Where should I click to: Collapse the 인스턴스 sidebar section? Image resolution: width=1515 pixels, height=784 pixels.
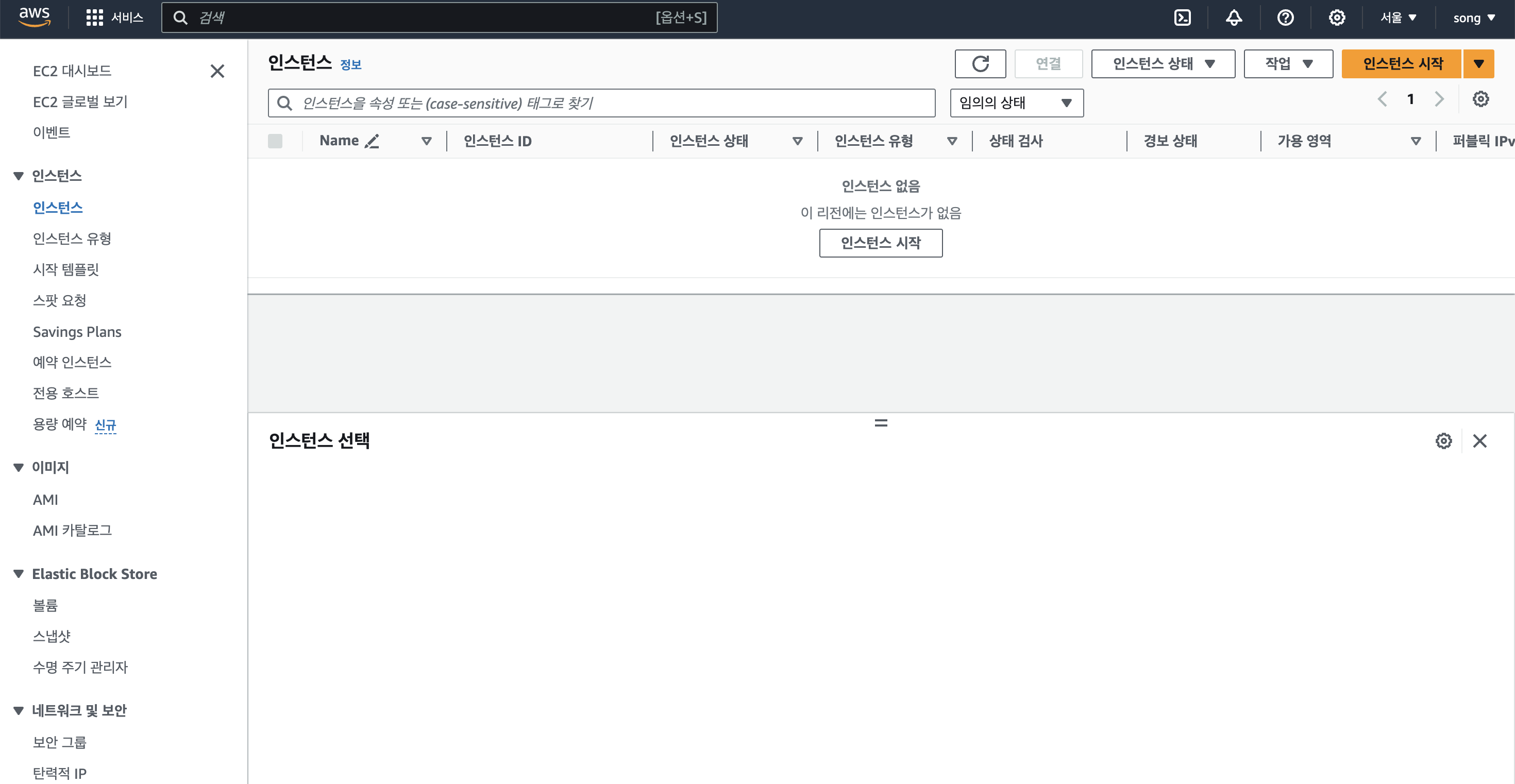pos(19,176)
